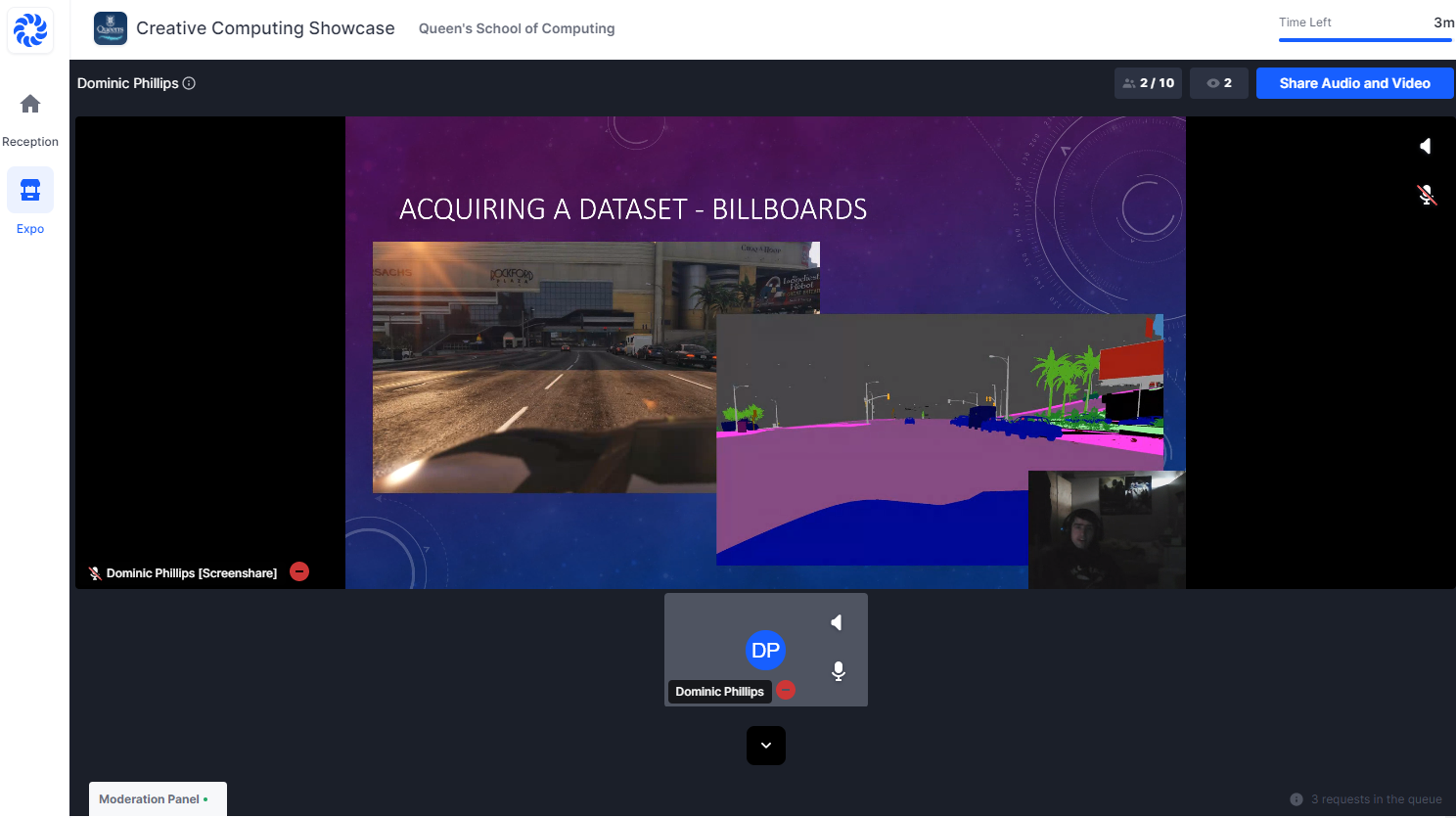The image size is (1456, 818).
Task: Click the viewers eye count badge
Action: pos(1218,84)
